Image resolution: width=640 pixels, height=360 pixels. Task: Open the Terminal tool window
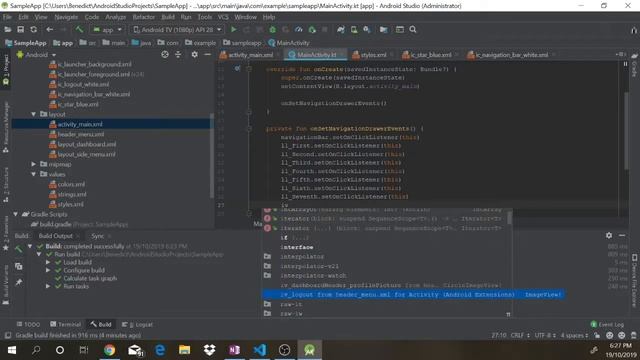point(66,324)
